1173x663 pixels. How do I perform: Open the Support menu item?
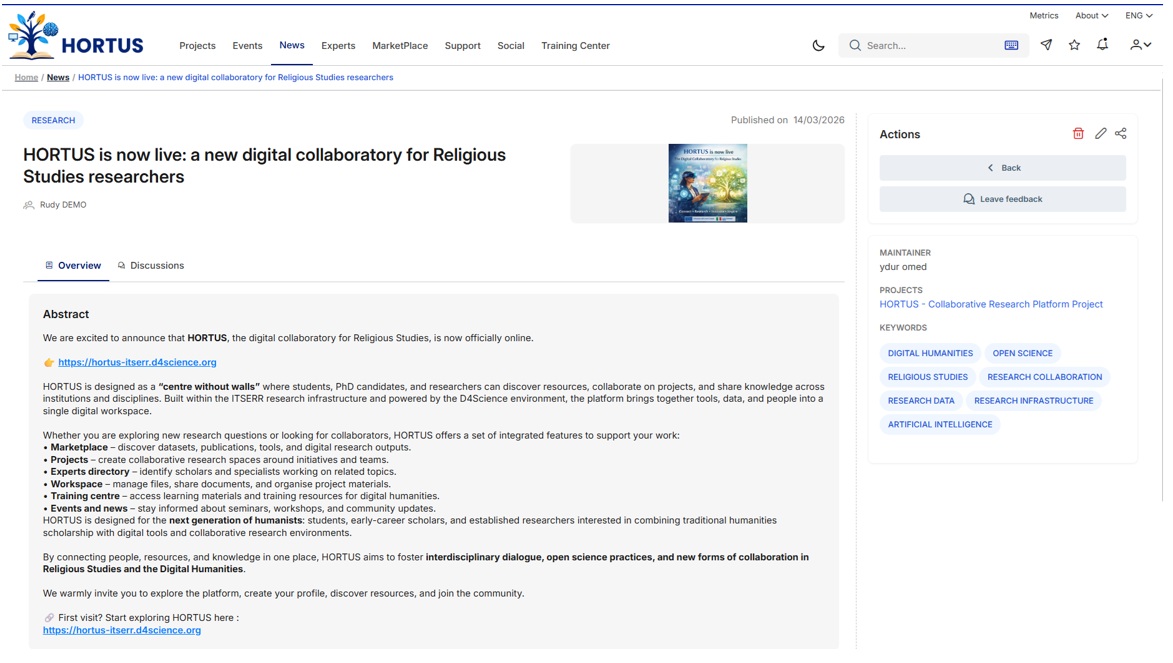[x=462, y=46]
